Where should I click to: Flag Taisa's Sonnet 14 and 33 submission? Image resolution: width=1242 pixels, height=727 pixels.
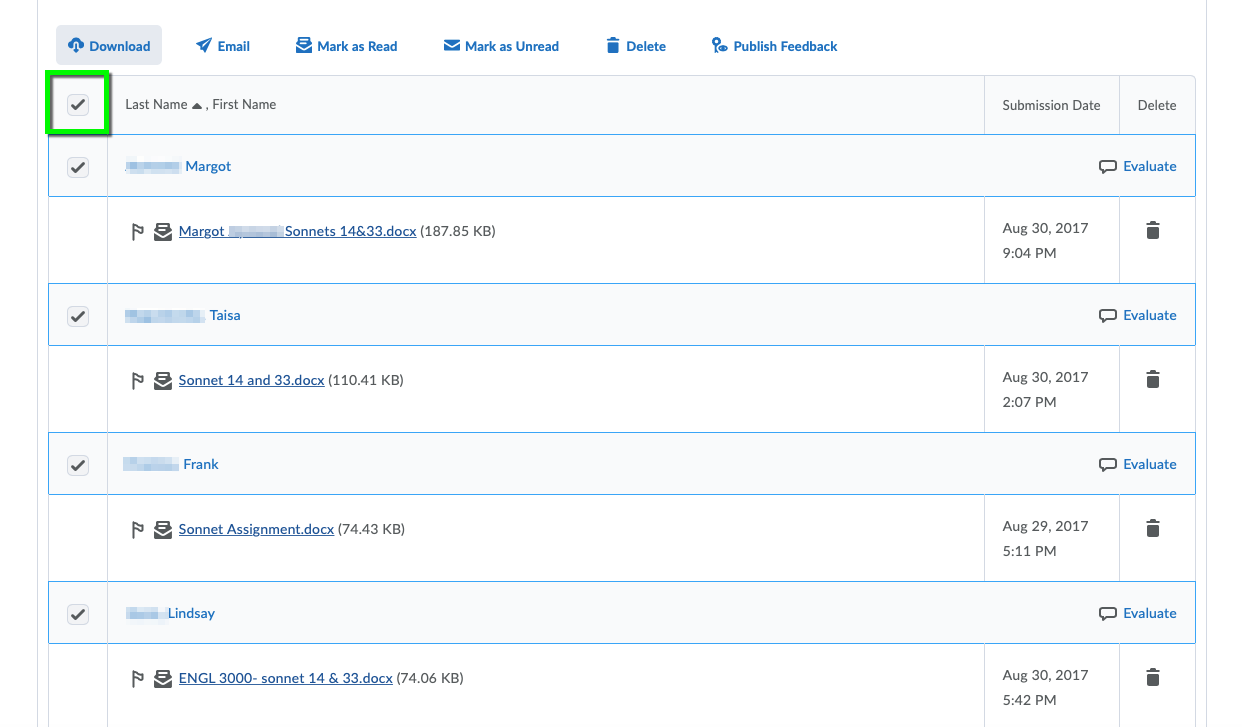tap(138, 380)
